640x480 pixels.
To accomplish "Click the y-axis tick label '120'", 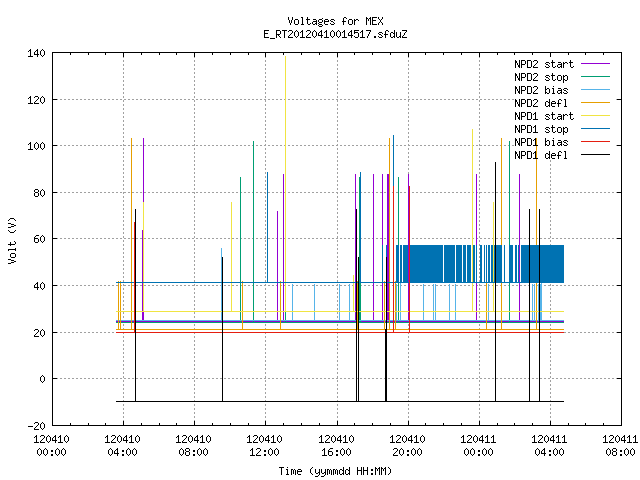I will pyautogui.click(x=36, y=100).
